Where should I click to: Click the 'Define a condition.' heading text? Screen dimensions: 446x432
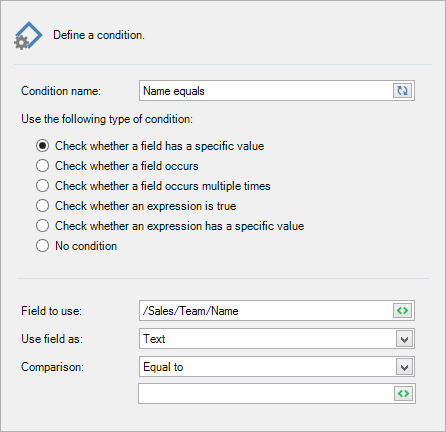(x=99, y=35)
